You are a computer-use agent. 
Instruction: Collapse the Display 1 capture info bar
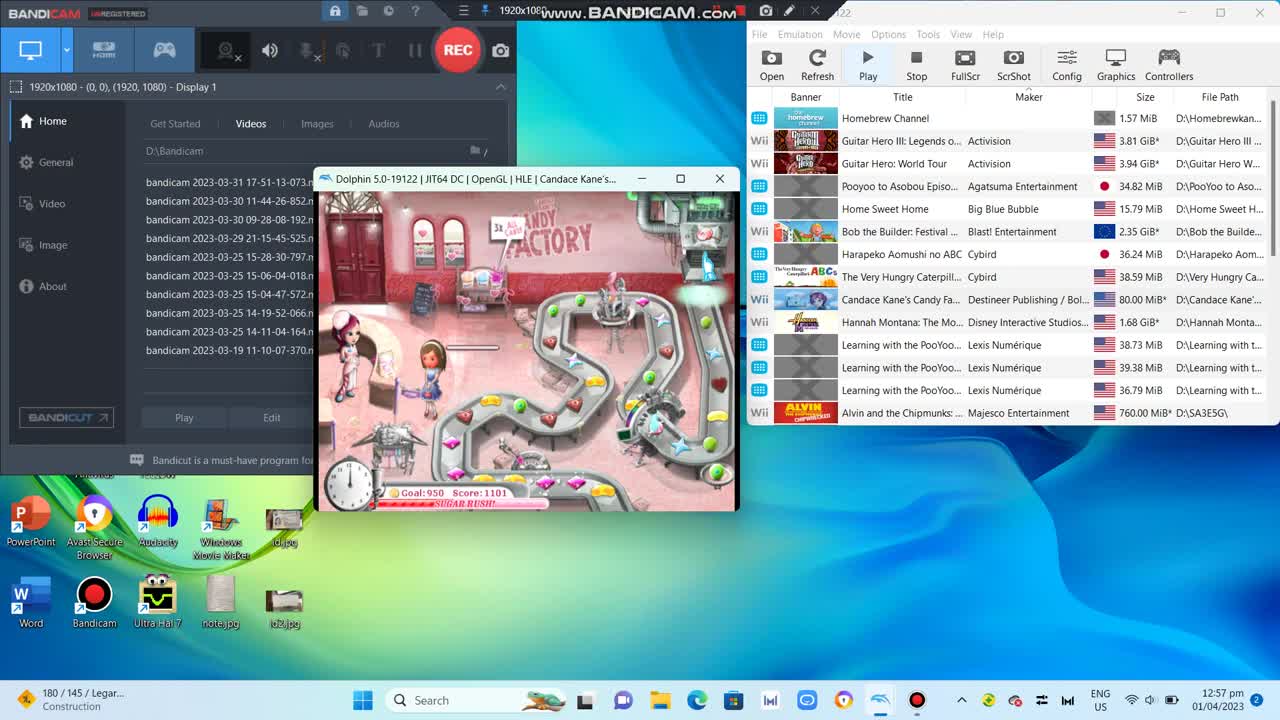coord(501,87)
